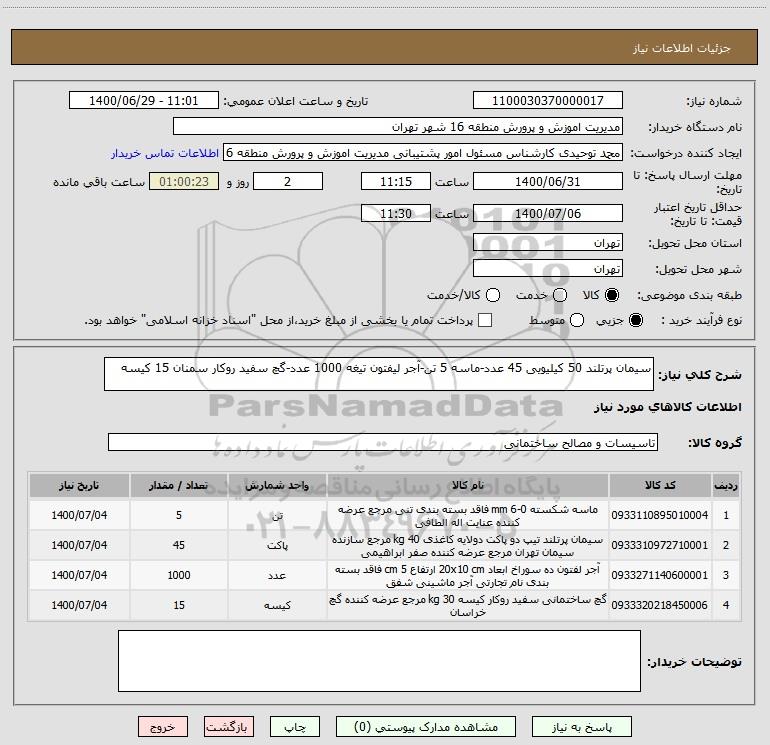Click the چاپ print button

(x=295, y=727)
